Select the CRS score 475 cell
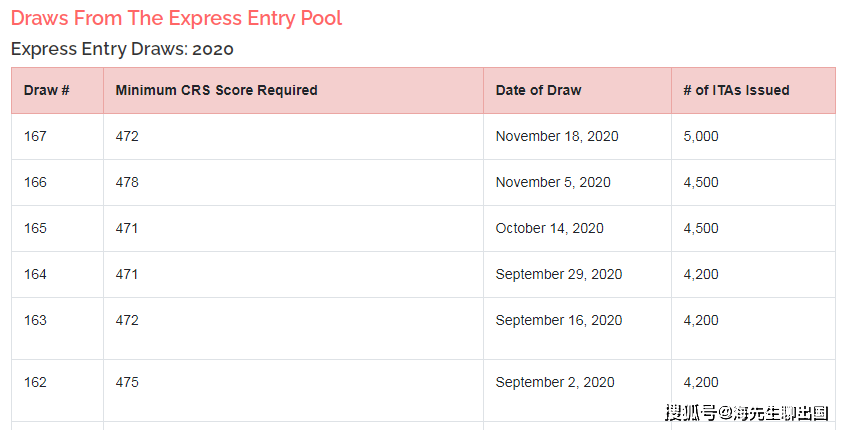This screenshot has width=845, height=430. tap(293, 390)
